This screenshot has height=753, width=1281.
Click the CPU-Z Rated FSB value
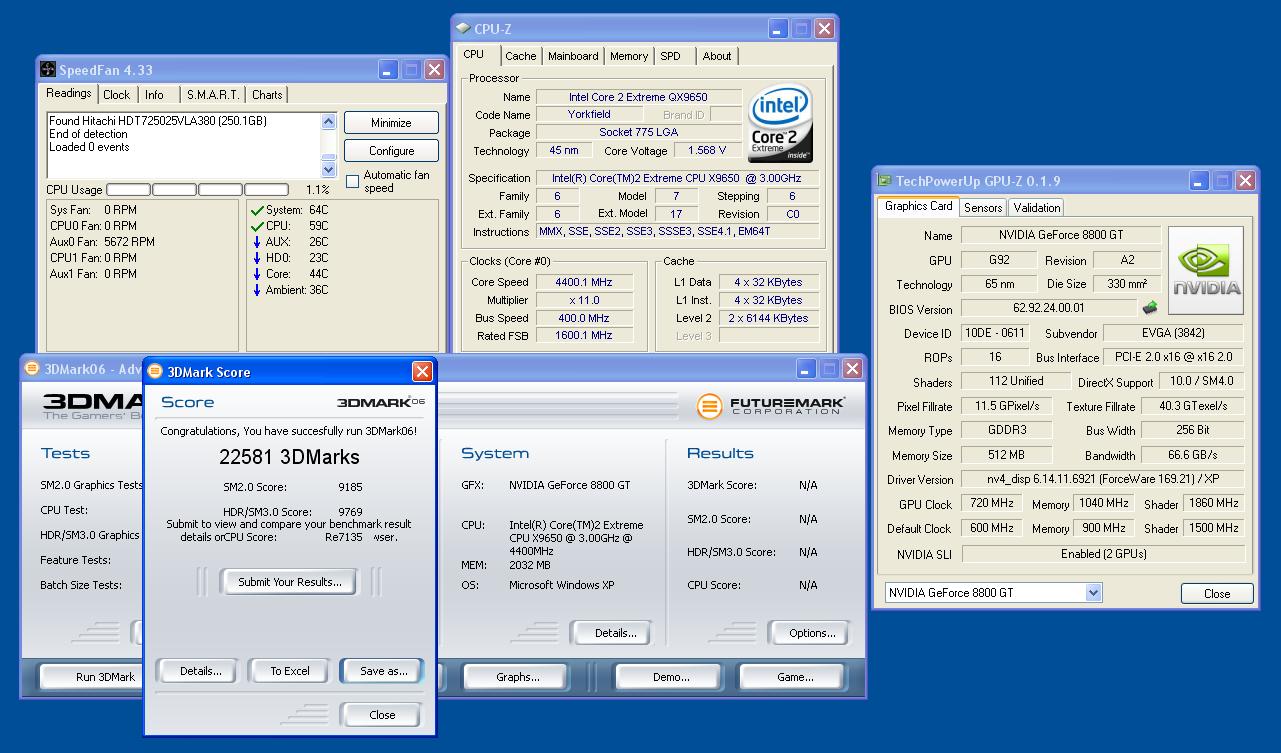click(585, 336)
